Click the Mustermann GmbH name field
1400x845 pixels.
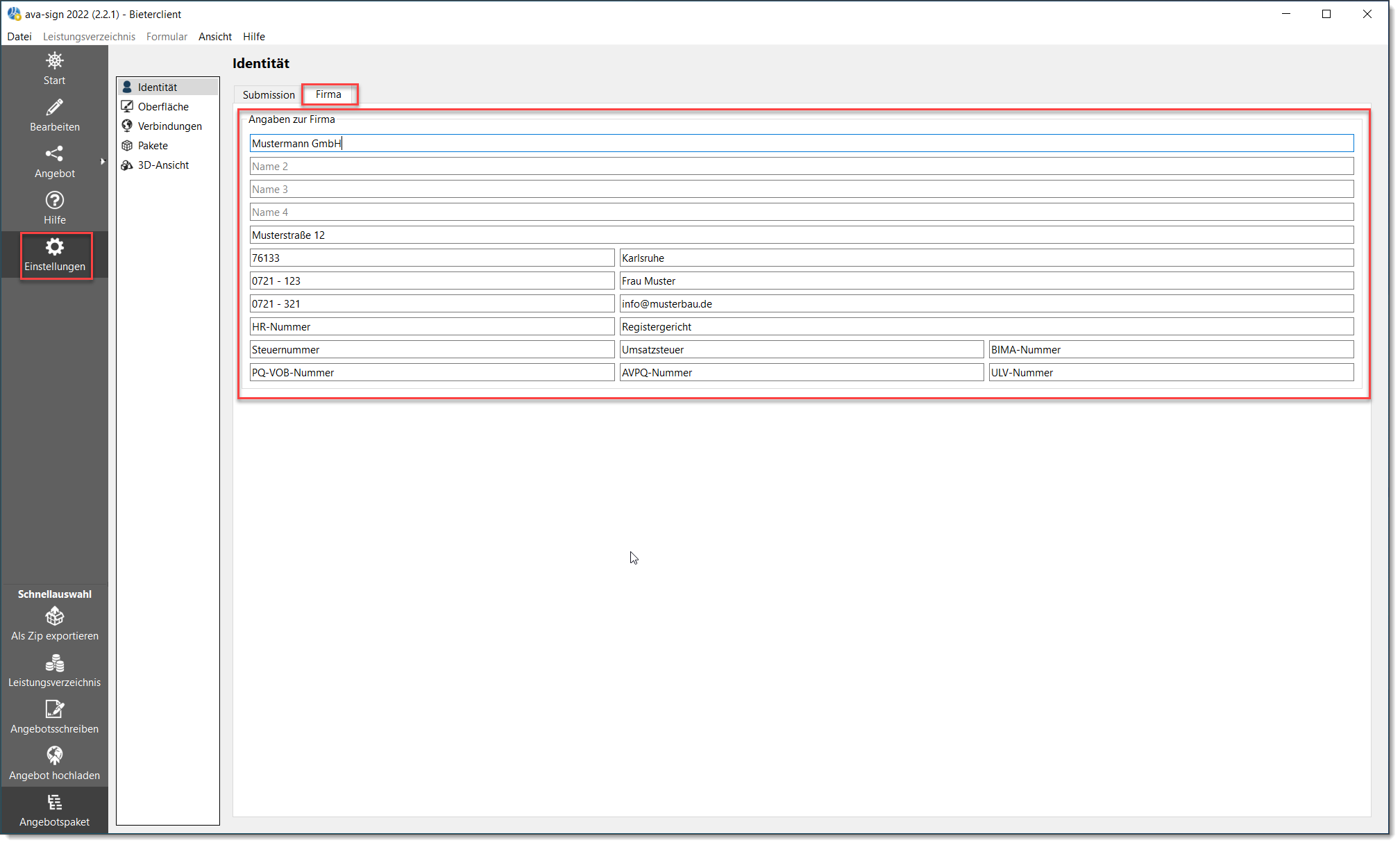pos(802,143)
